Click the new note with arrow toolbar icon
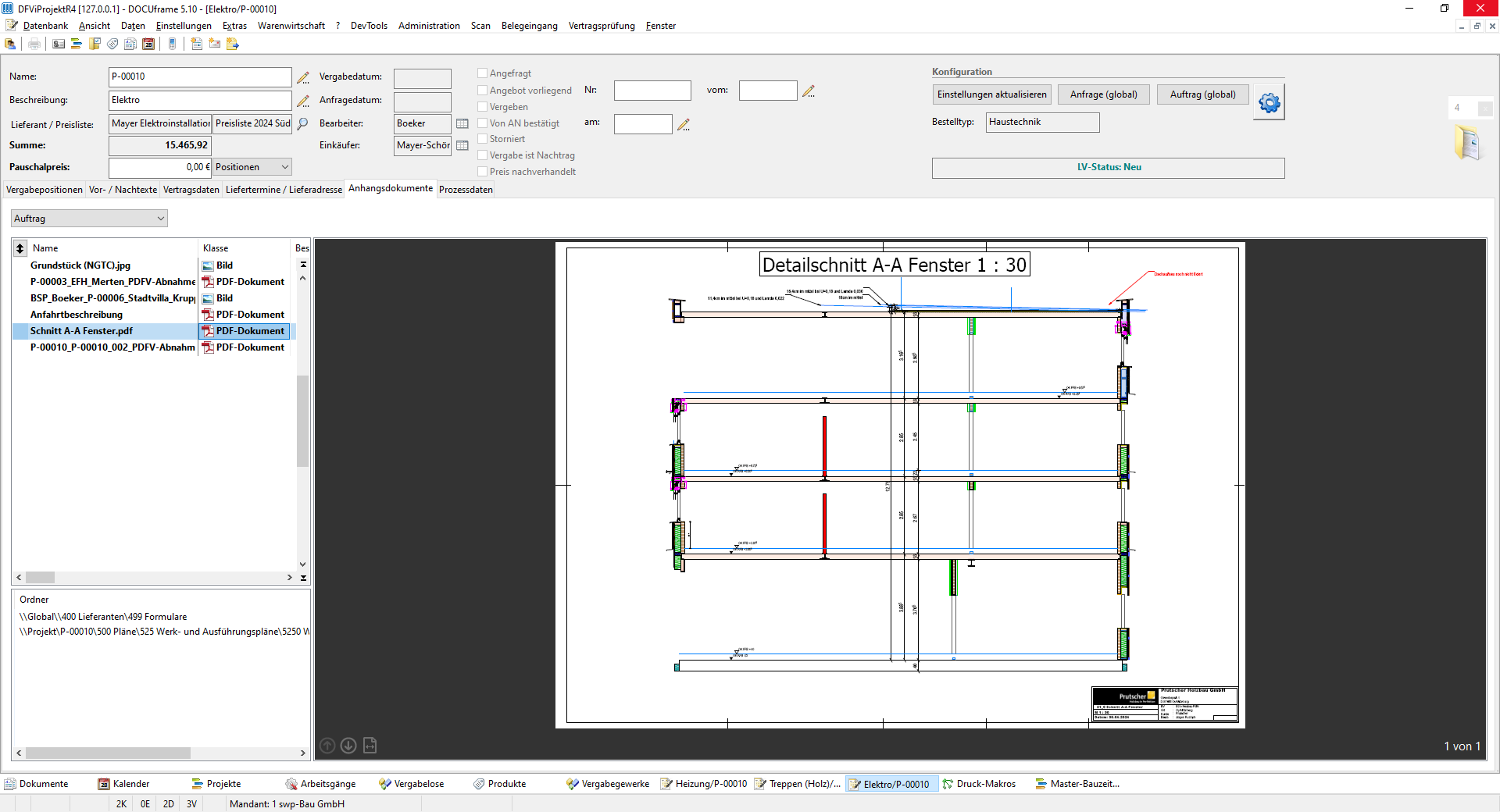 point(232,44)
